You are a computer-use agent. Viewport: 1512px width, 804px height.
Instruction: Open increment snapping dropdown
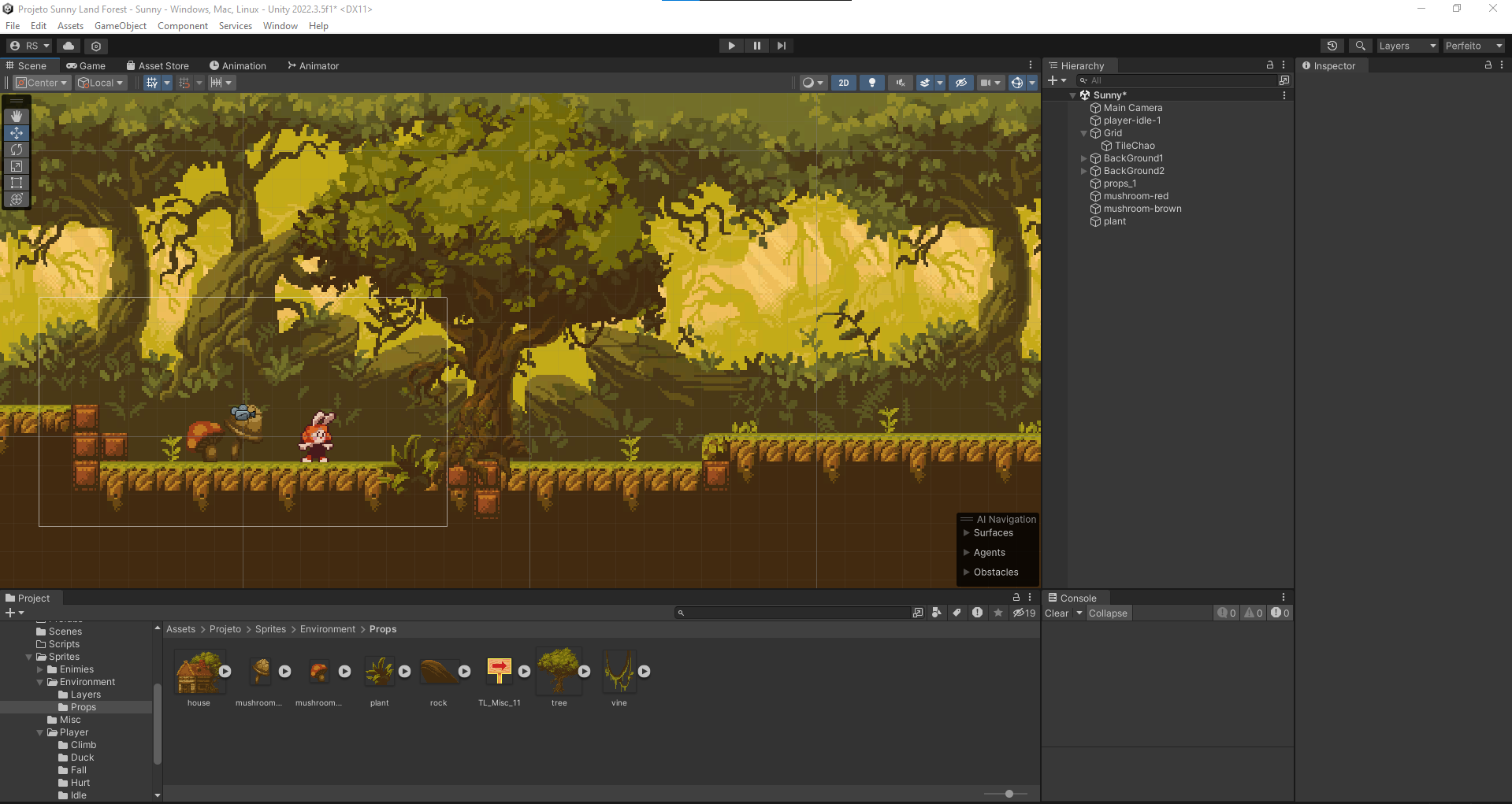(x=221, y=83)
